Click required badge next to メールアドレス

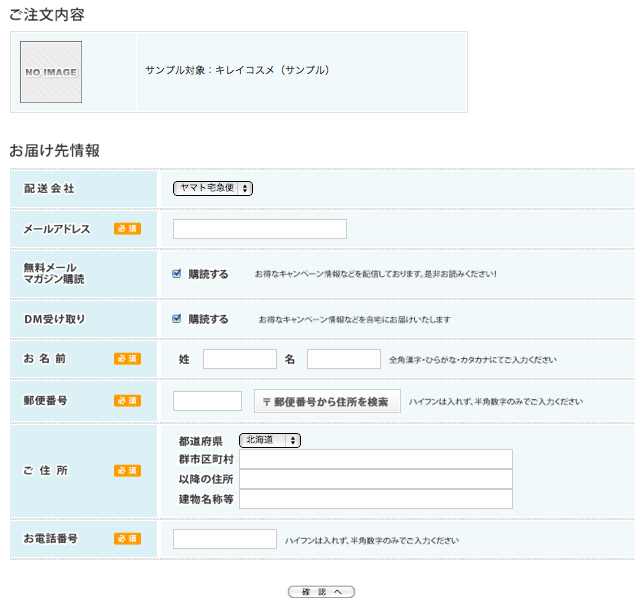127,229
